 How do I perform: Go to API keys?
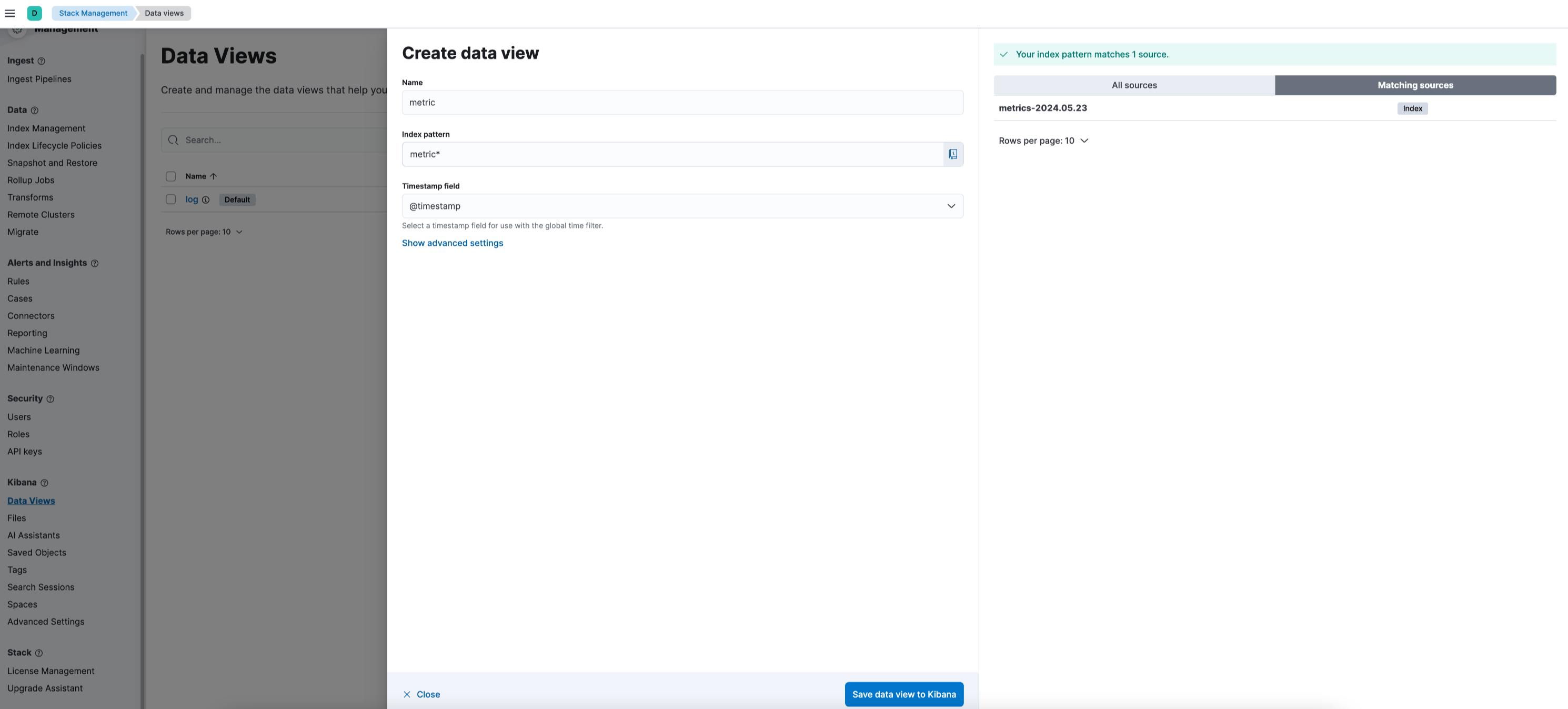24,451
